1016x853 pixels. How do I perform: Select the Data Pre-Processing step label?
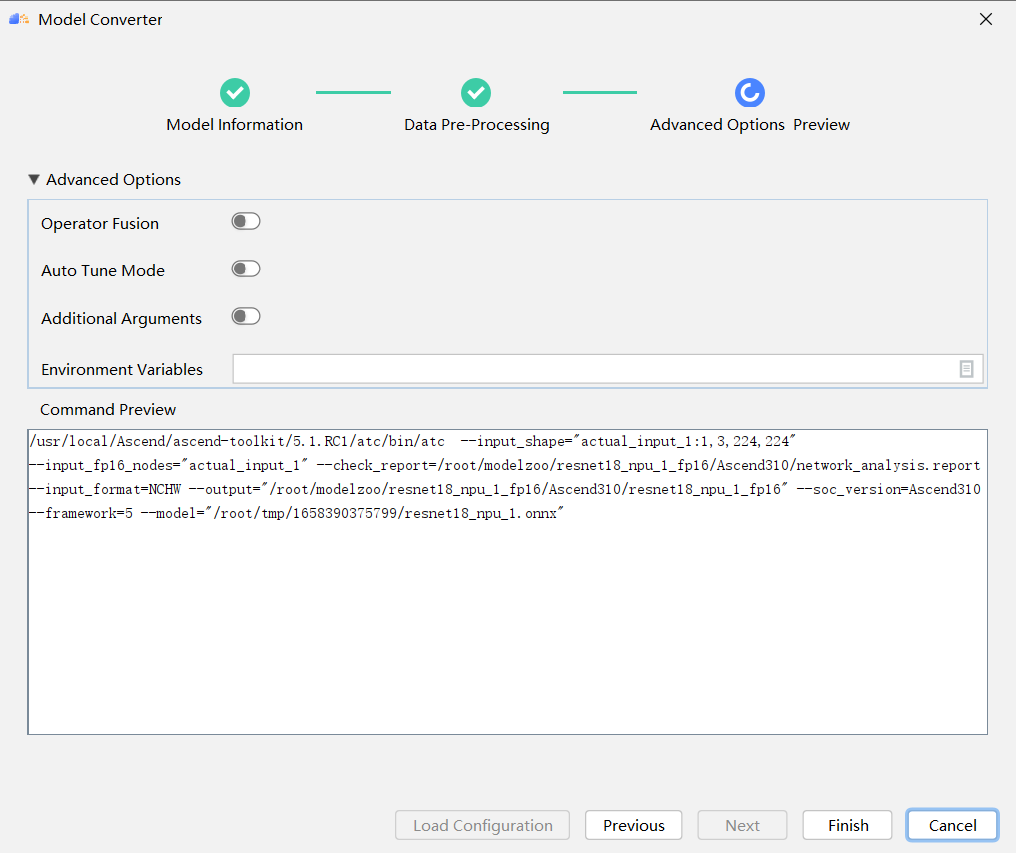coord(477,124)
